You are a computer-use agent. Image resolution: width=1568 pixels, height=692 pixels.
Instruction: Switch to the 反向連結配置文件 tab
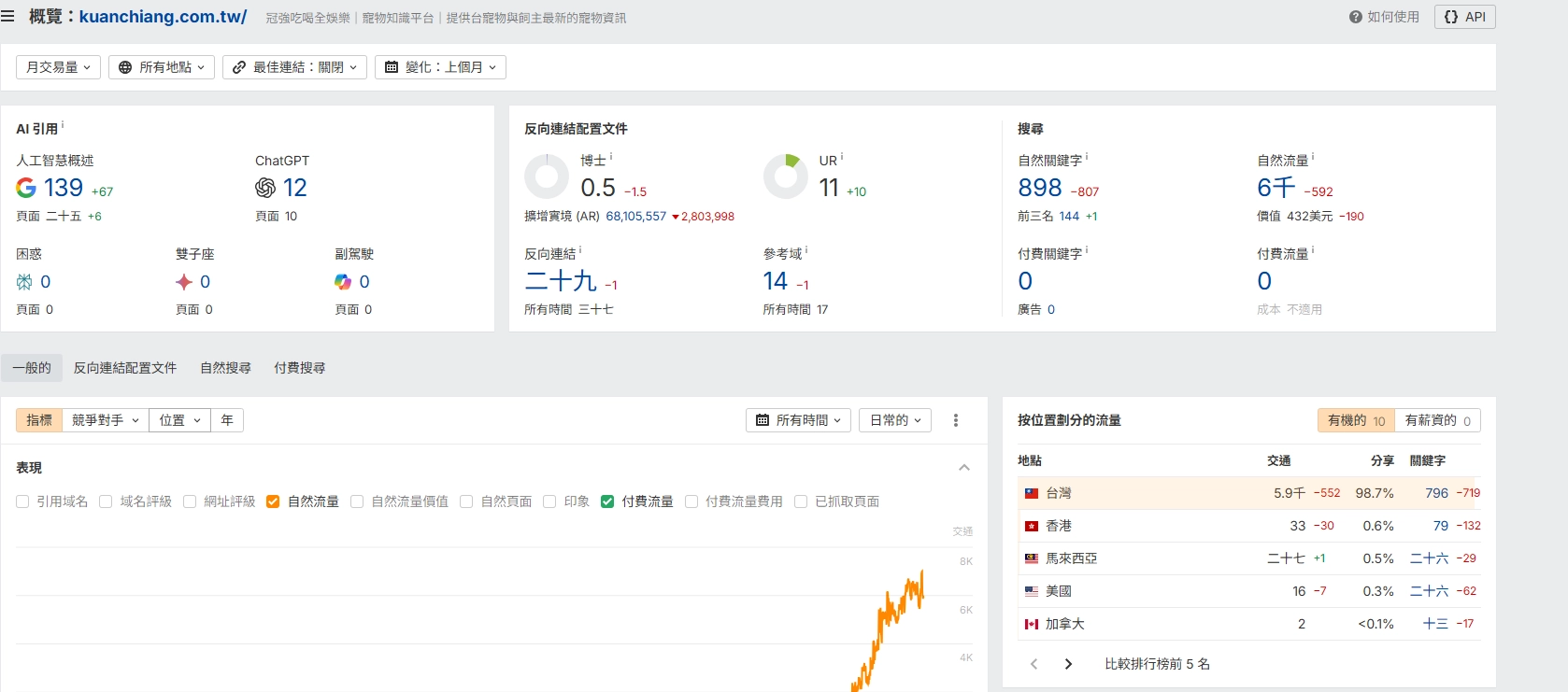(x=125, y=368)
